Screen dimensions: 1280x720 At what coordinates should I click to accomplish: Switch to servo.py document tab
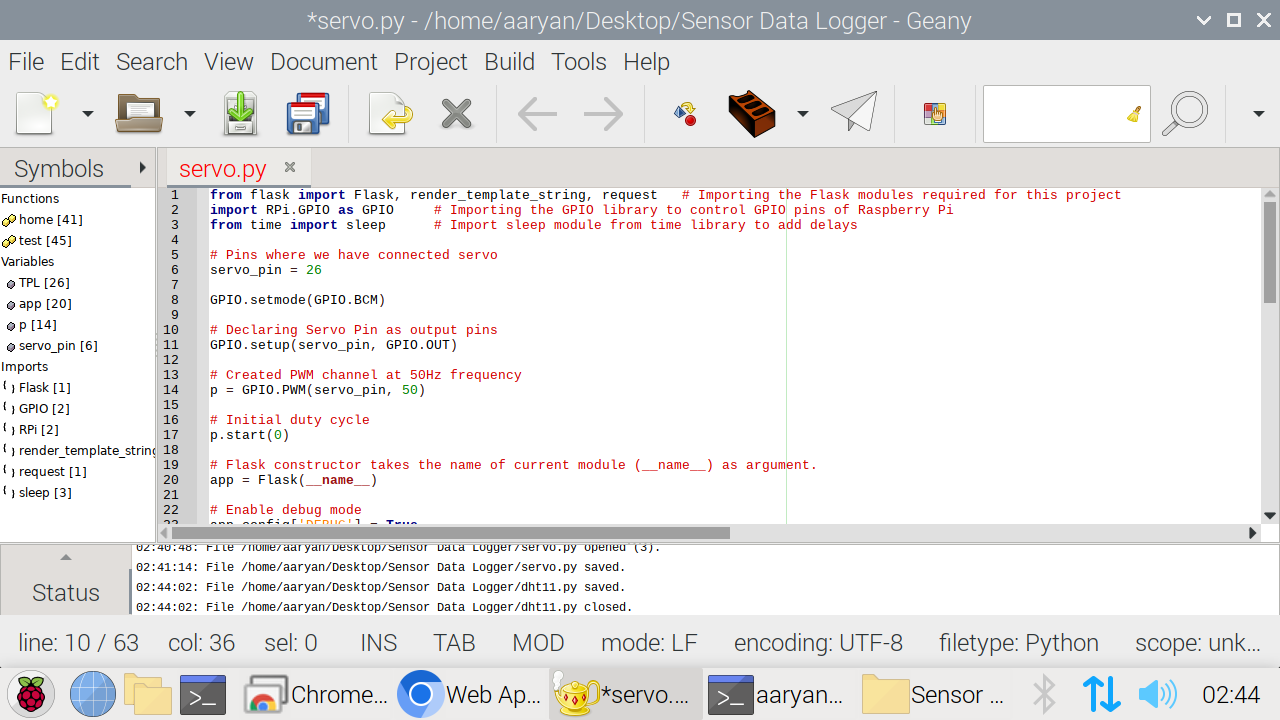click(x=223, y=169)
